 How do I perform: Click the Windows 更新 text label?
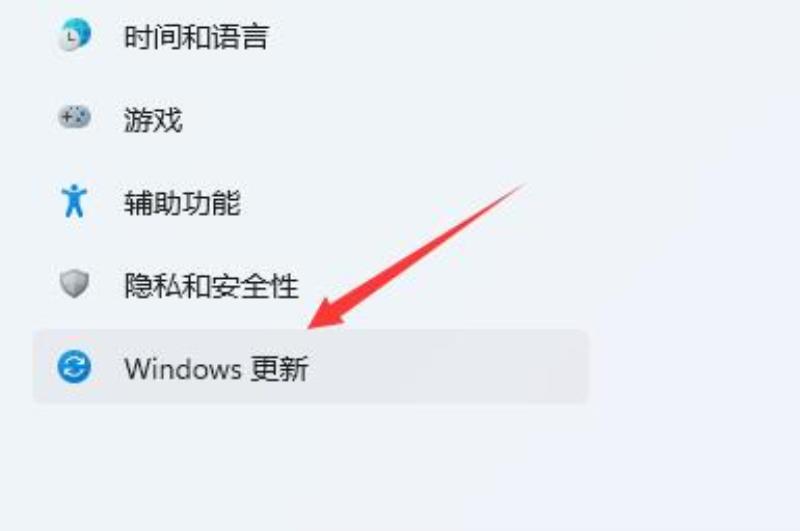tap(216, 368)
